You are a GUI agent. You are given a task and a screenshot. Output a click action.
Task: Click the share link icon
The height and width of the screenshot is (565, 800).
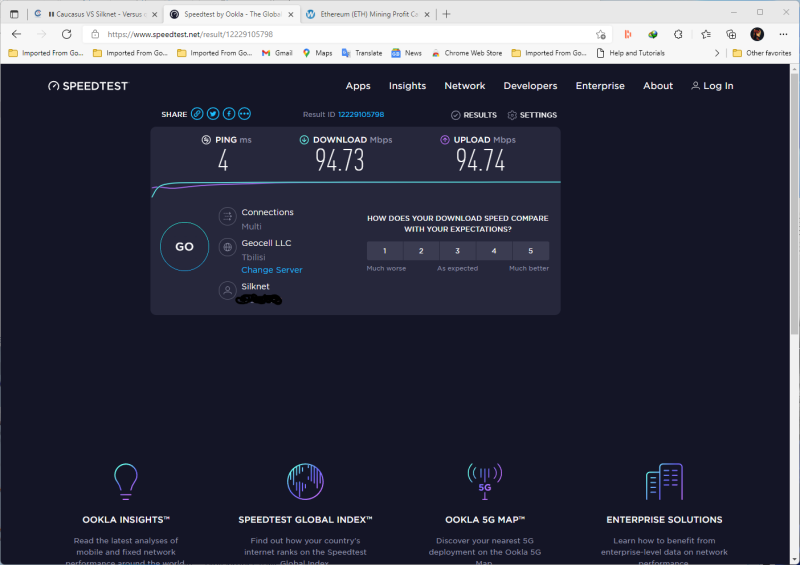(197, 115)
